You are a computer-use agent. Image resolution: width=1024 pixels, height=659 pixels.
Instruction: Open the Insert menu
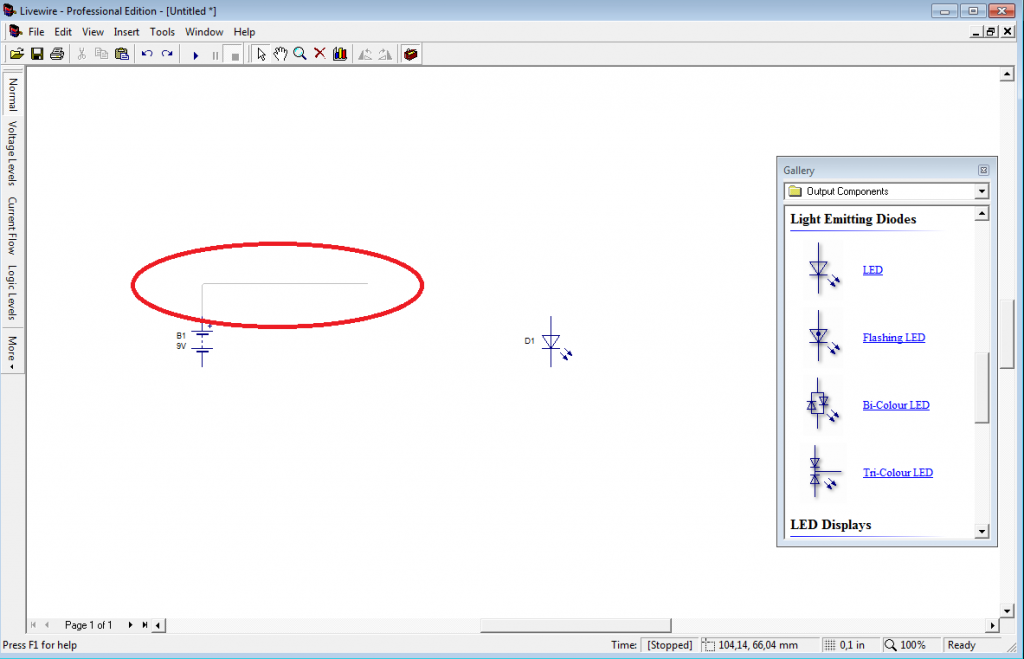click(x=126, y=31)
